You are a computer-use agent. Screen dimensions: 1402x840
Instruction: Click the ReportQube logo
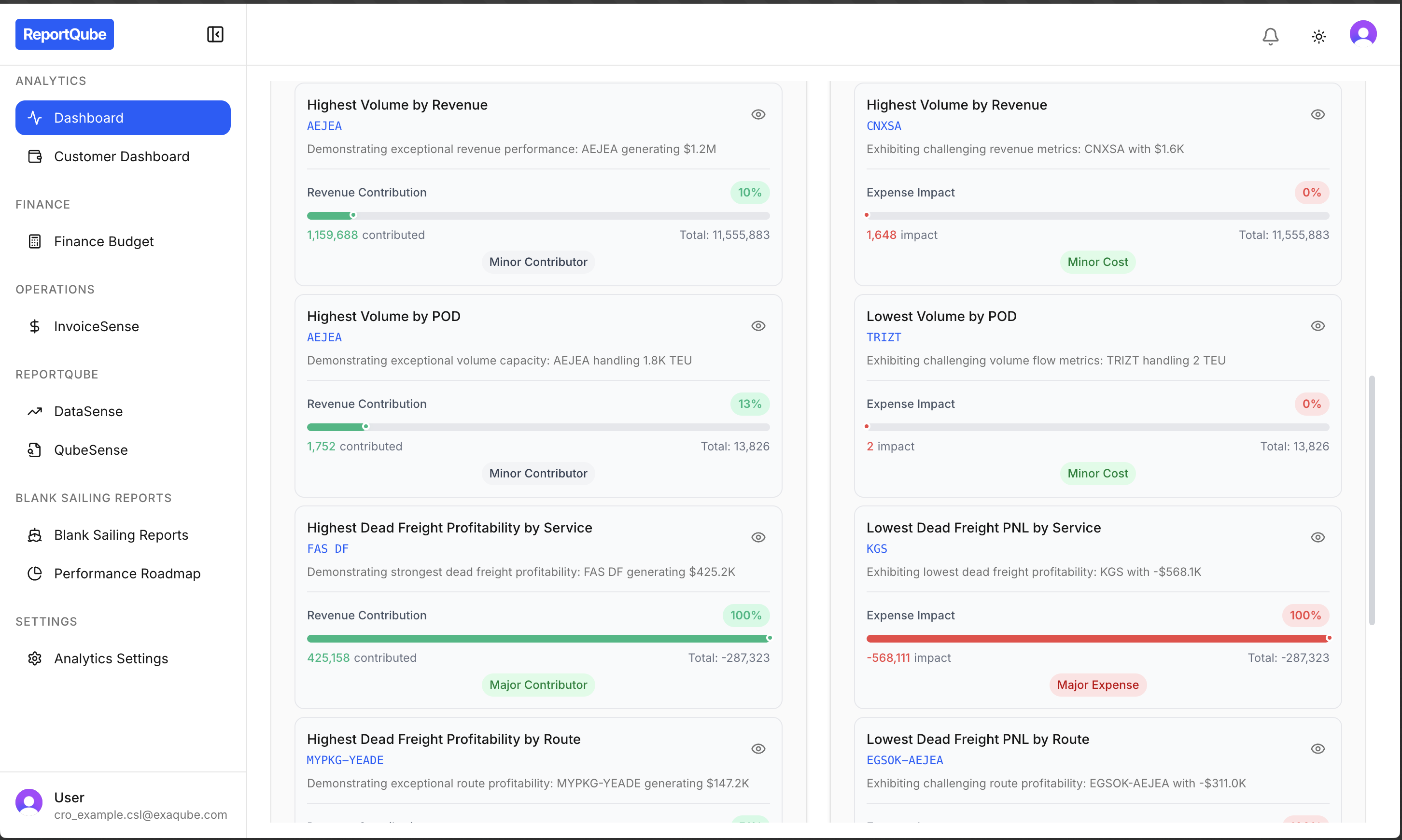point(65,35)
